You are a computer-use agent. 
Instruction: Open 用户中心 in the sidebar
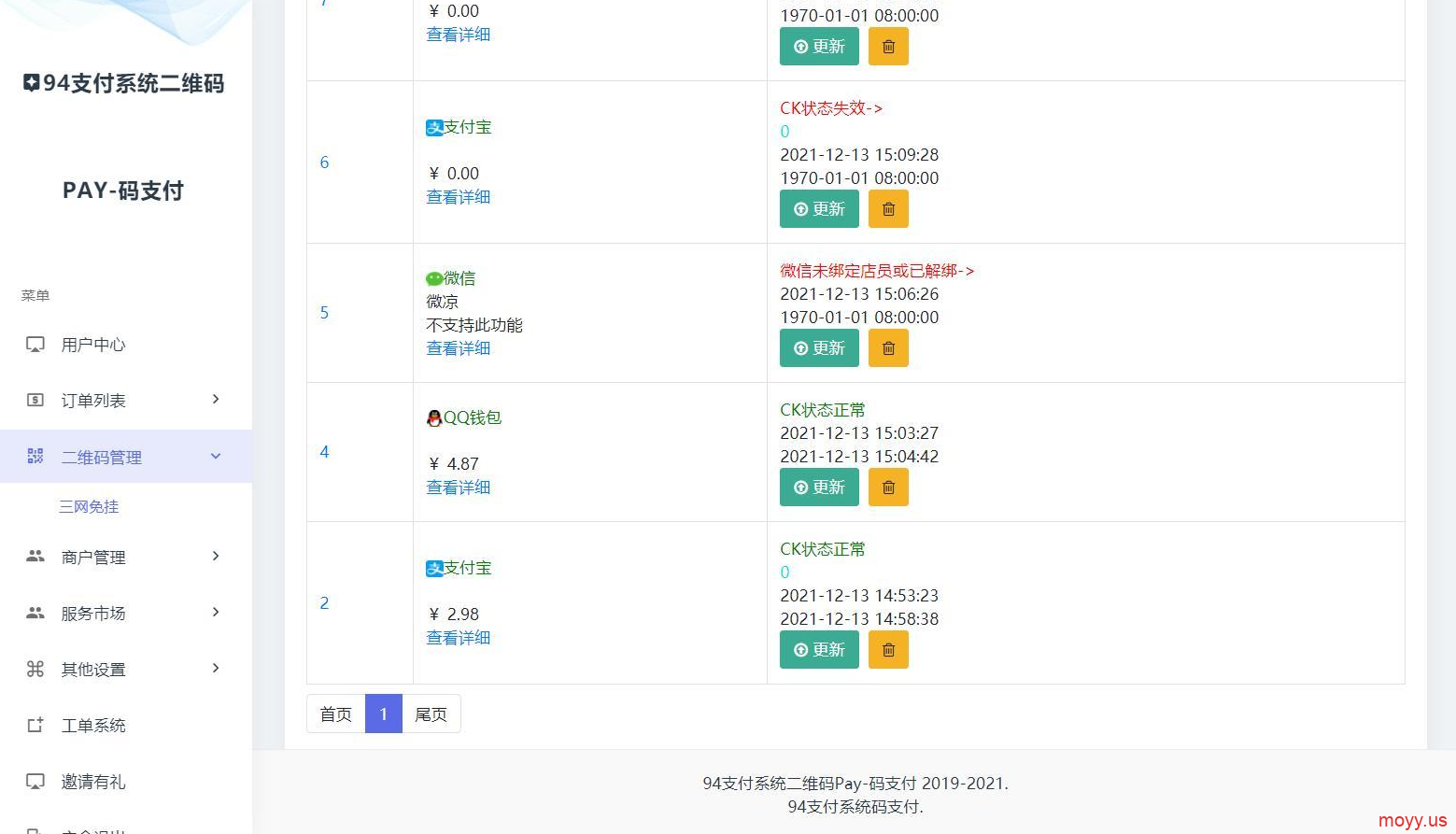(x=93, y=345)
